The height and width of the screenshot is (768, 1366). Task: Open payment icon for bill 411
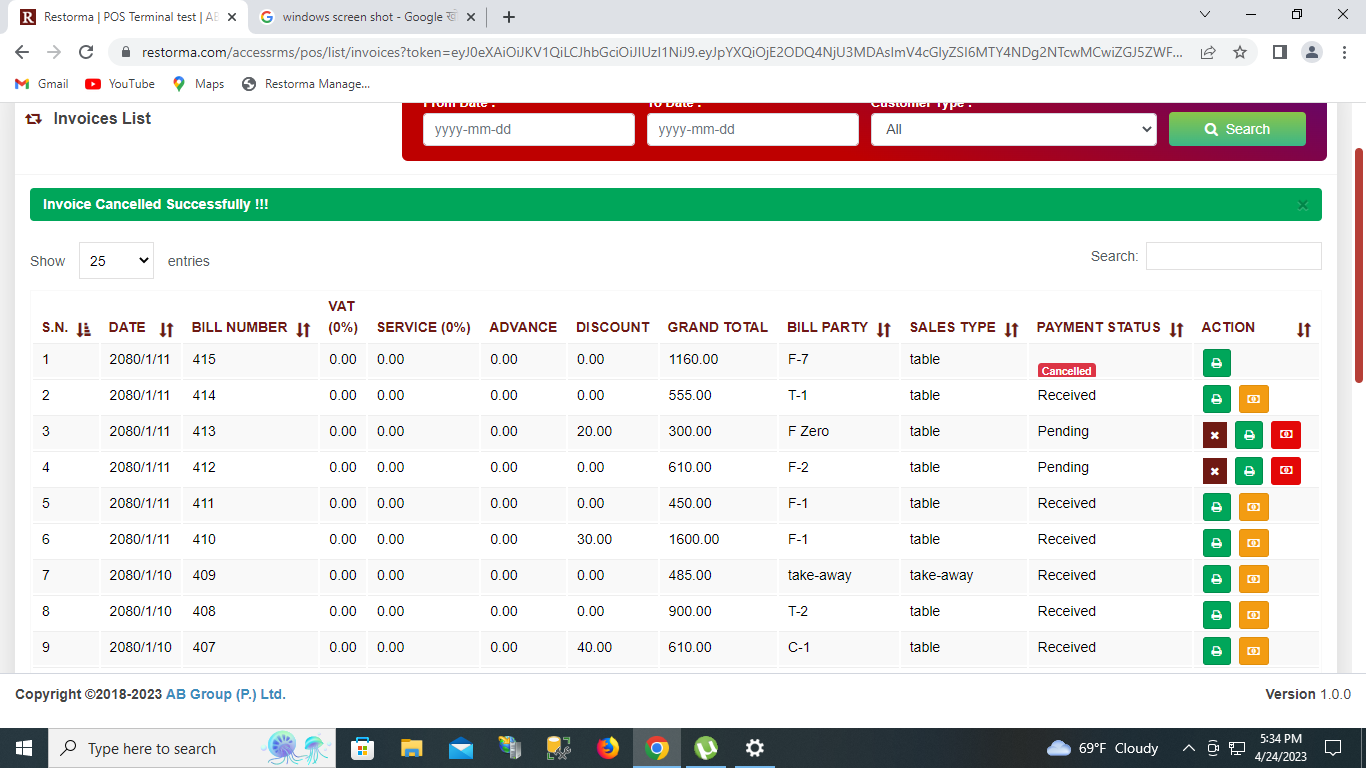coord(1254,507)
